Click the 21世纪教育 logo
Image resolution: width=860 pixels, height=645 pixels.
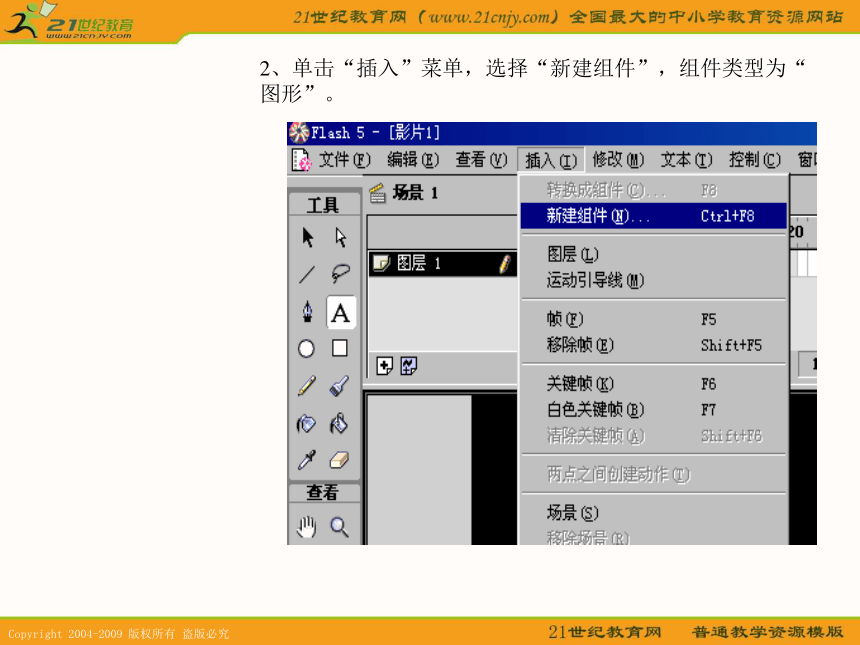click(69, 21)
